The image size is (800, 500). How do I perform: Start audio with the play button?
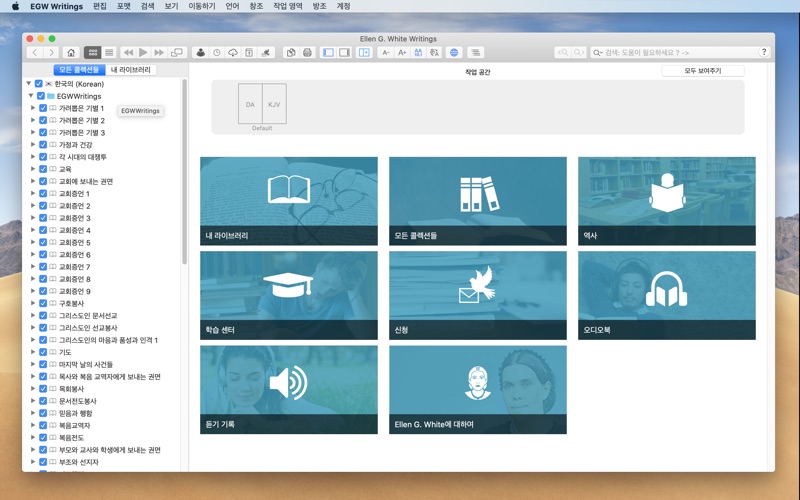tap(143, 53)
